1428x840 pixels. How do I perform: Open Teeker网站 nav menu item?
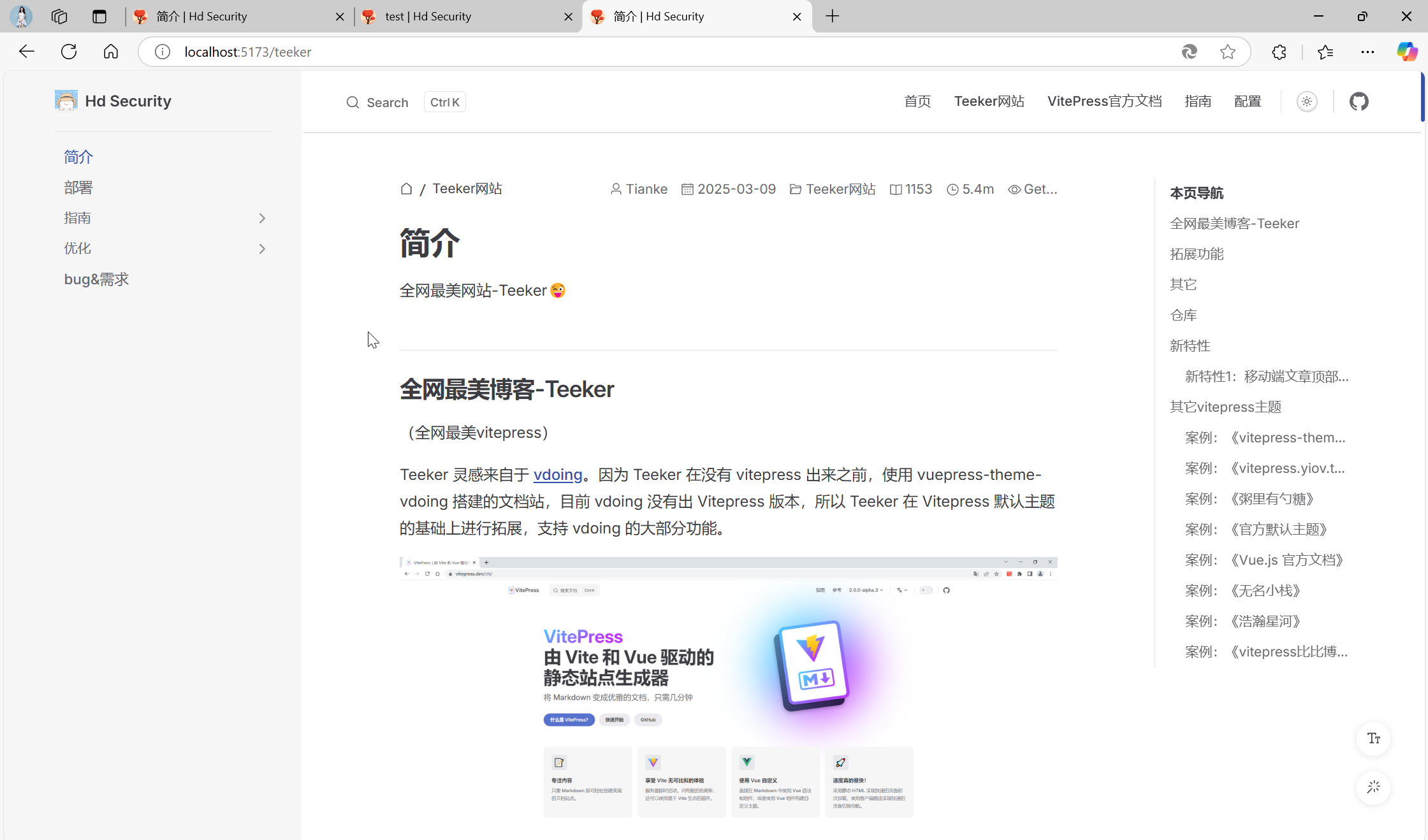pyautogui.click(x=989, y=101)
